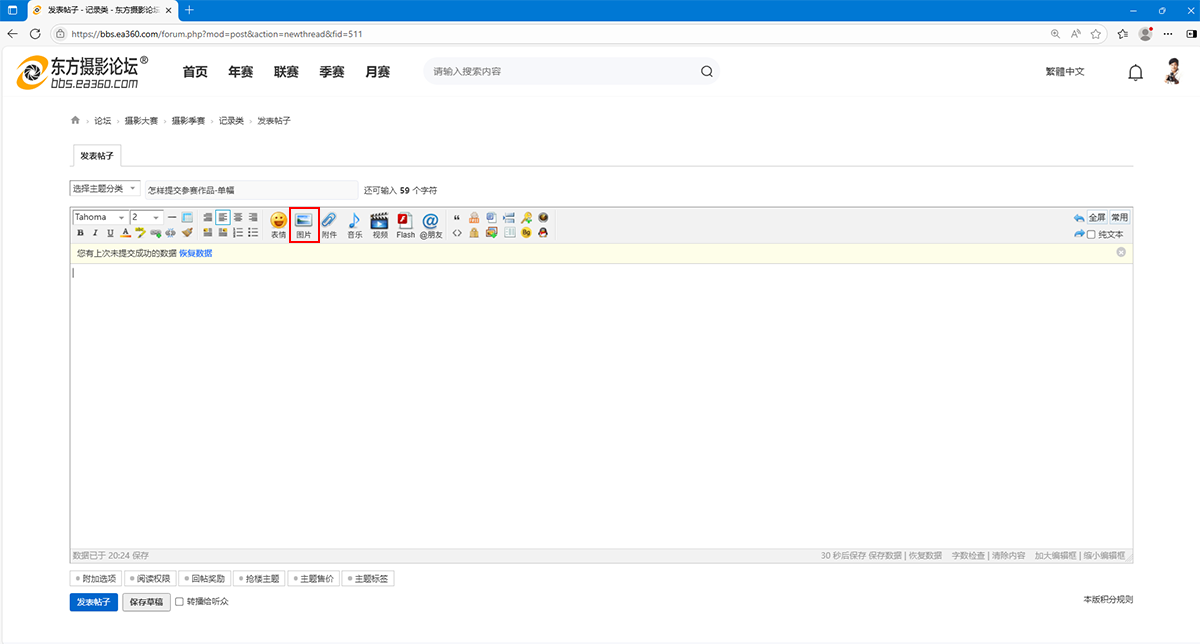Attach a file using 附件 paperclip
The width and height of the screenshot is (1200, 644).
point(329,223)
